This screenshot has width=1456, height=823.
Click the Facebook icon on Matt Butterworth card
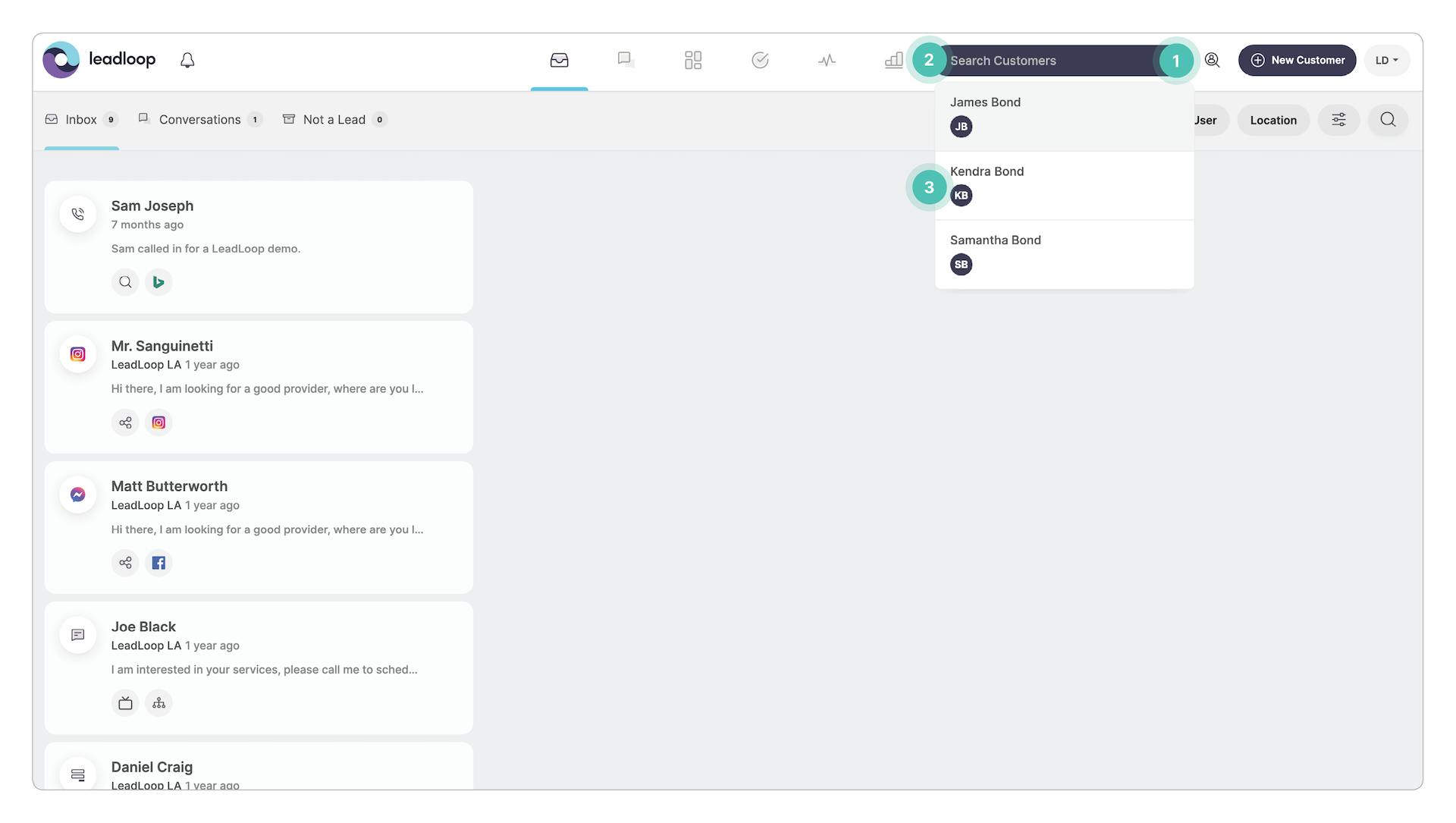click(x=158, y=563)
